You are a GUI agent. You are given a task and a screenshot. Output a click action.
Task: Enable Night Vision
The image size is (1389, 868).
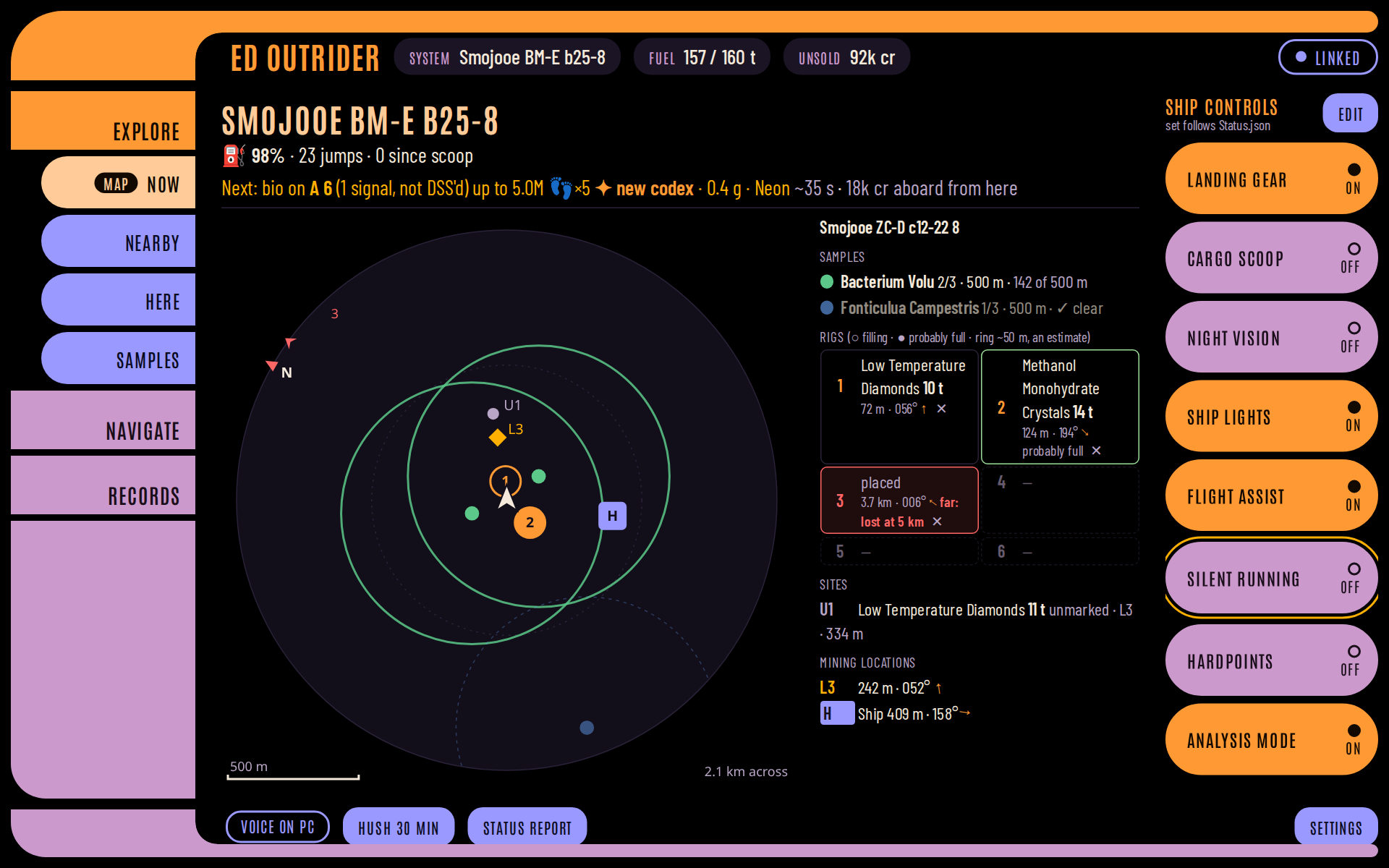coord(1271,337)
